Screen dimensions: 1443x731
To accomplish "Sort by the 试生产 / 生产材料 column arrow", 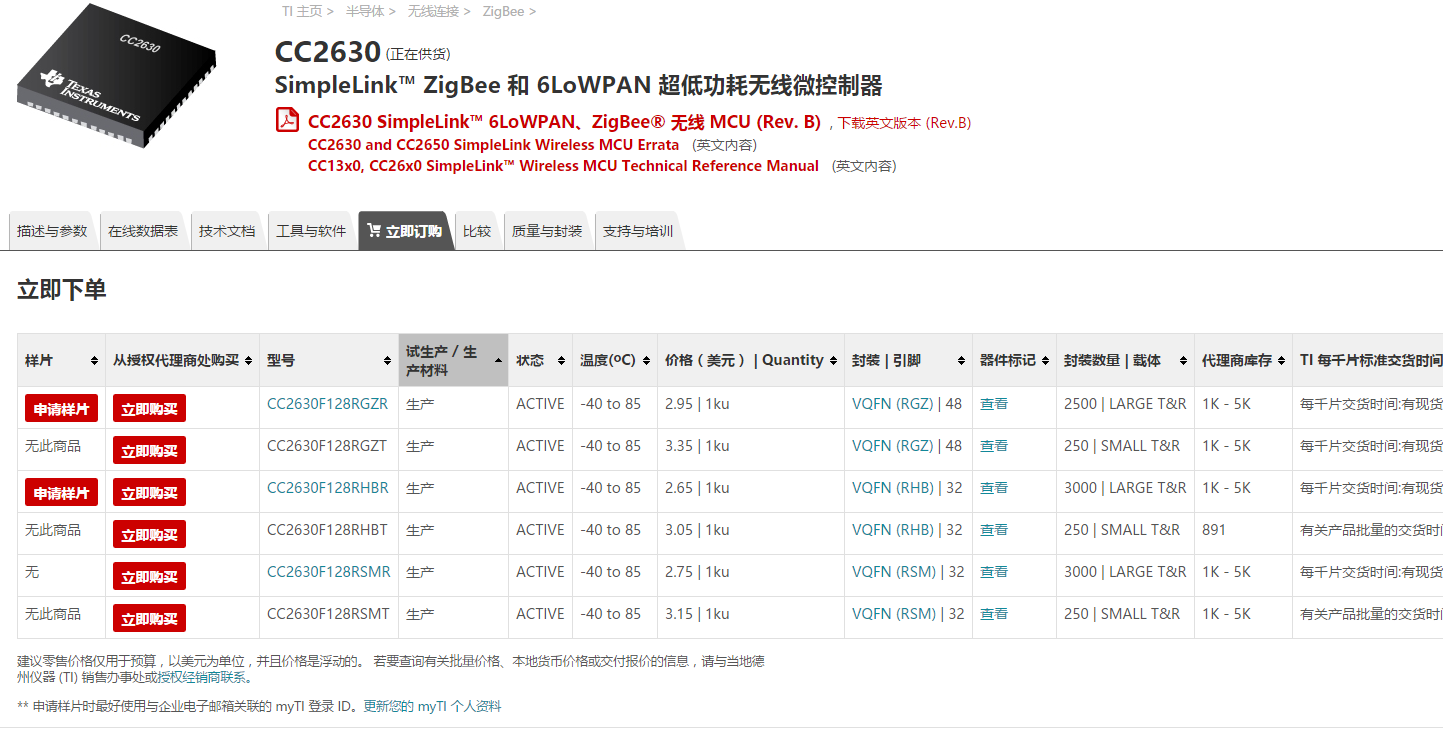I will pos(497,358).
